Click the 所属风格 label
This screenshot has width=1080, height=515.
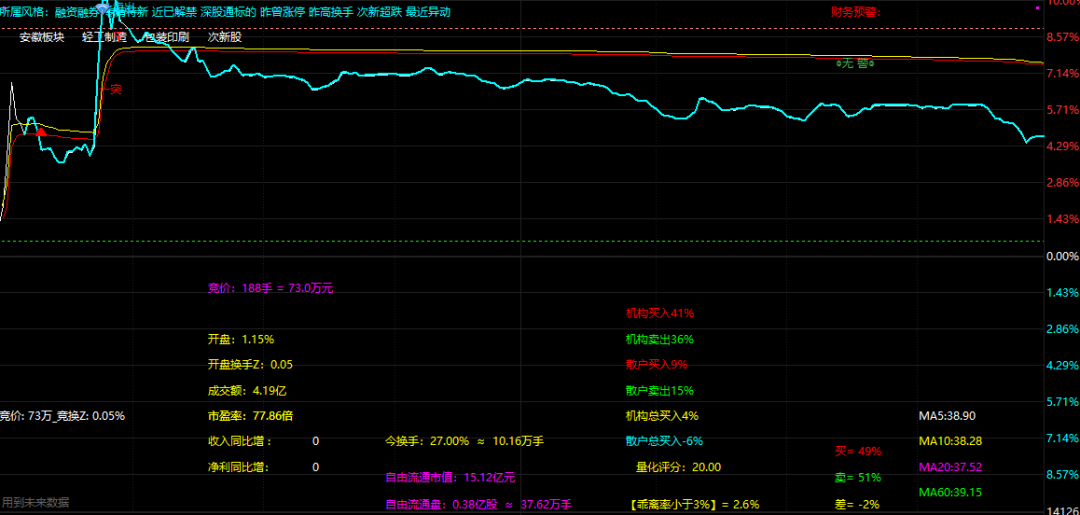[23, 12]
